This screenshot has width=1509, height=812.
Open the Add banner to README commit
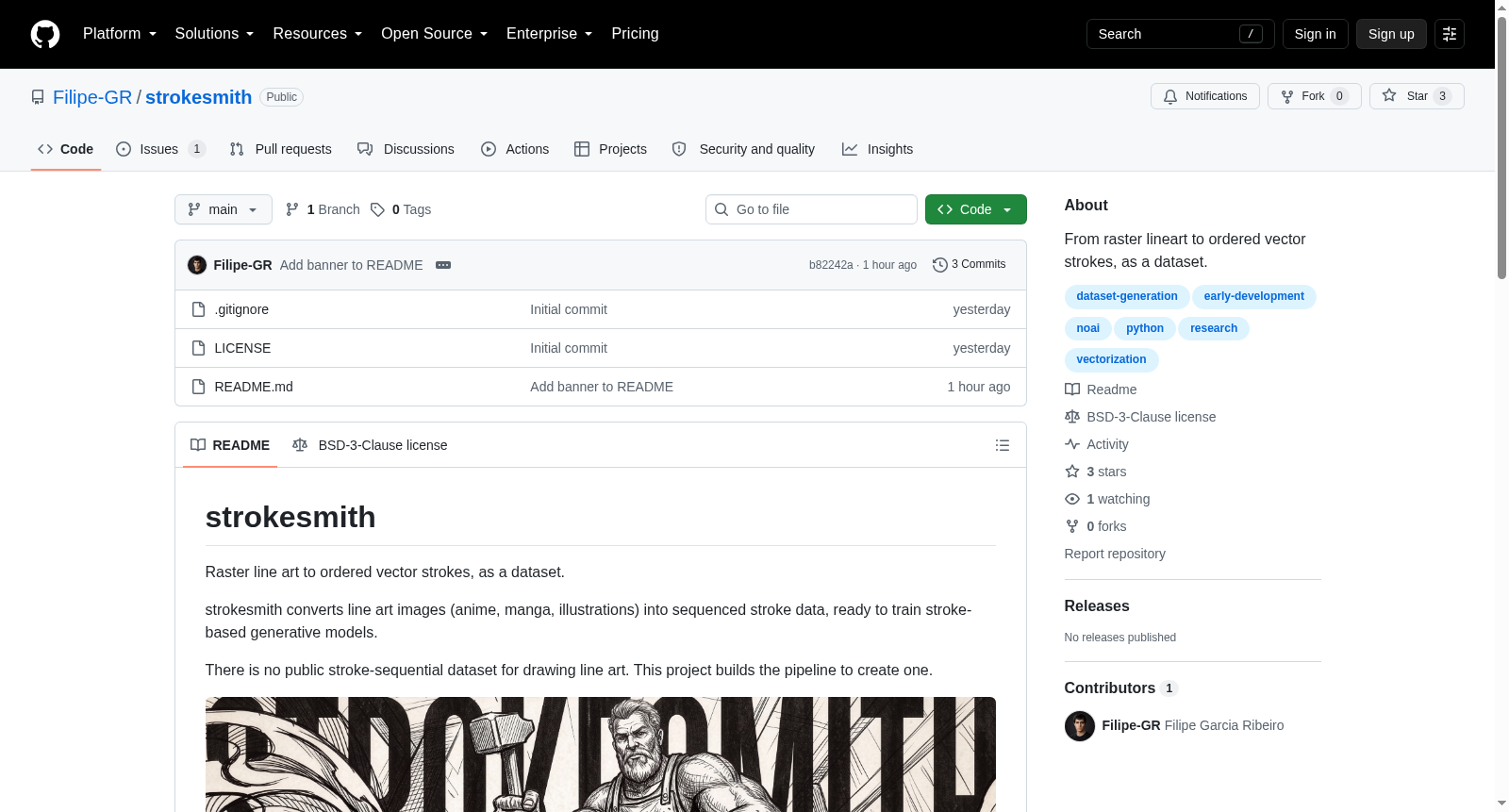[x=351, y=265]
